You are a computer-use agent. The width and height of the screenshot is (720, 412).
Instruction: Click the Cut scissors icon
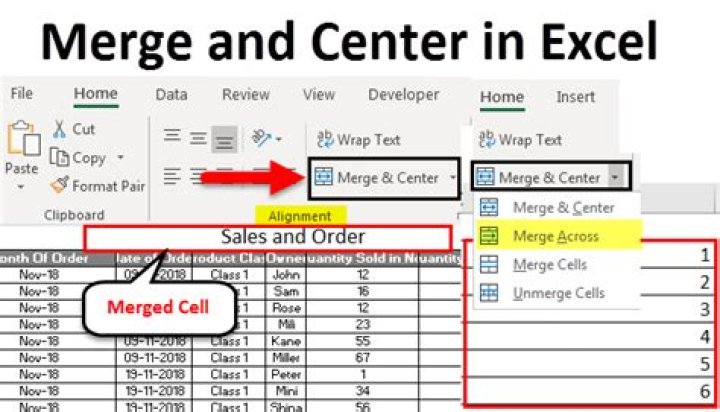(x=59, y=129)
